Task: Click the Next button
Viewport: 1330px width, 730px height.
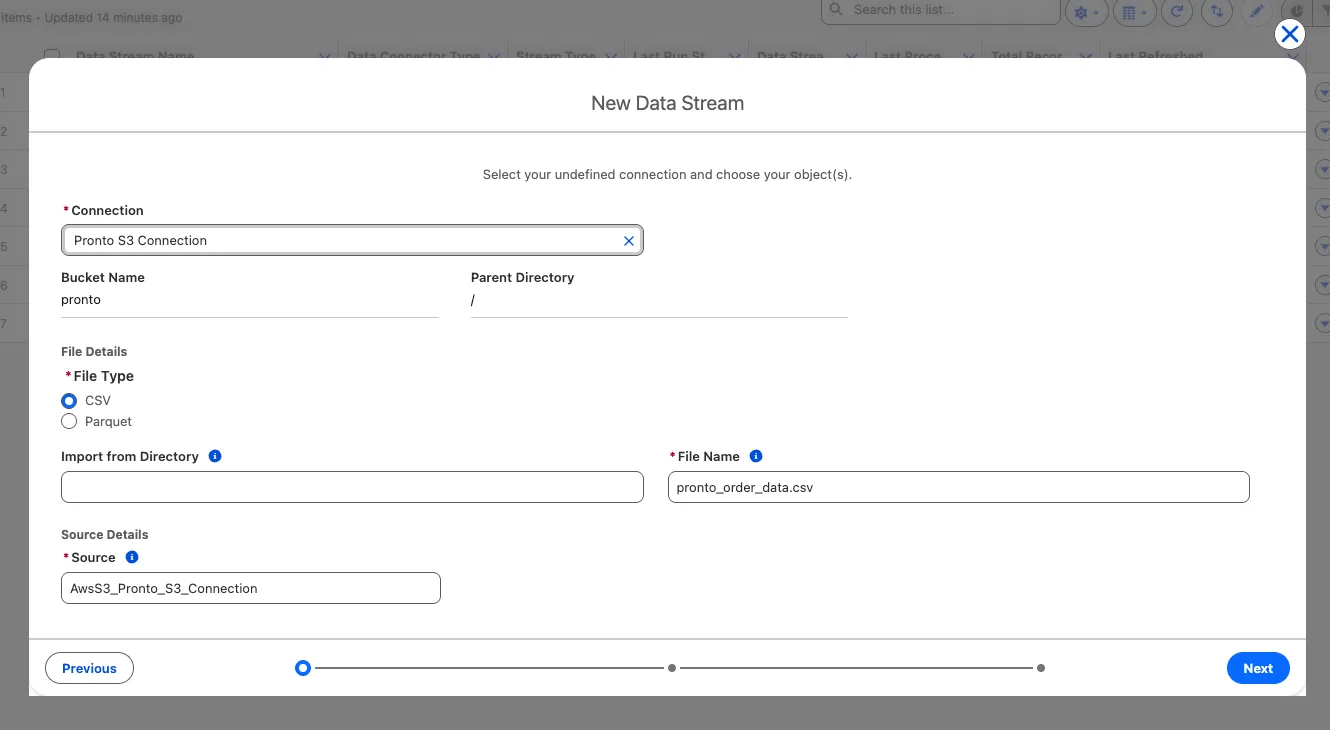Action: click(x=1257, y=668)
